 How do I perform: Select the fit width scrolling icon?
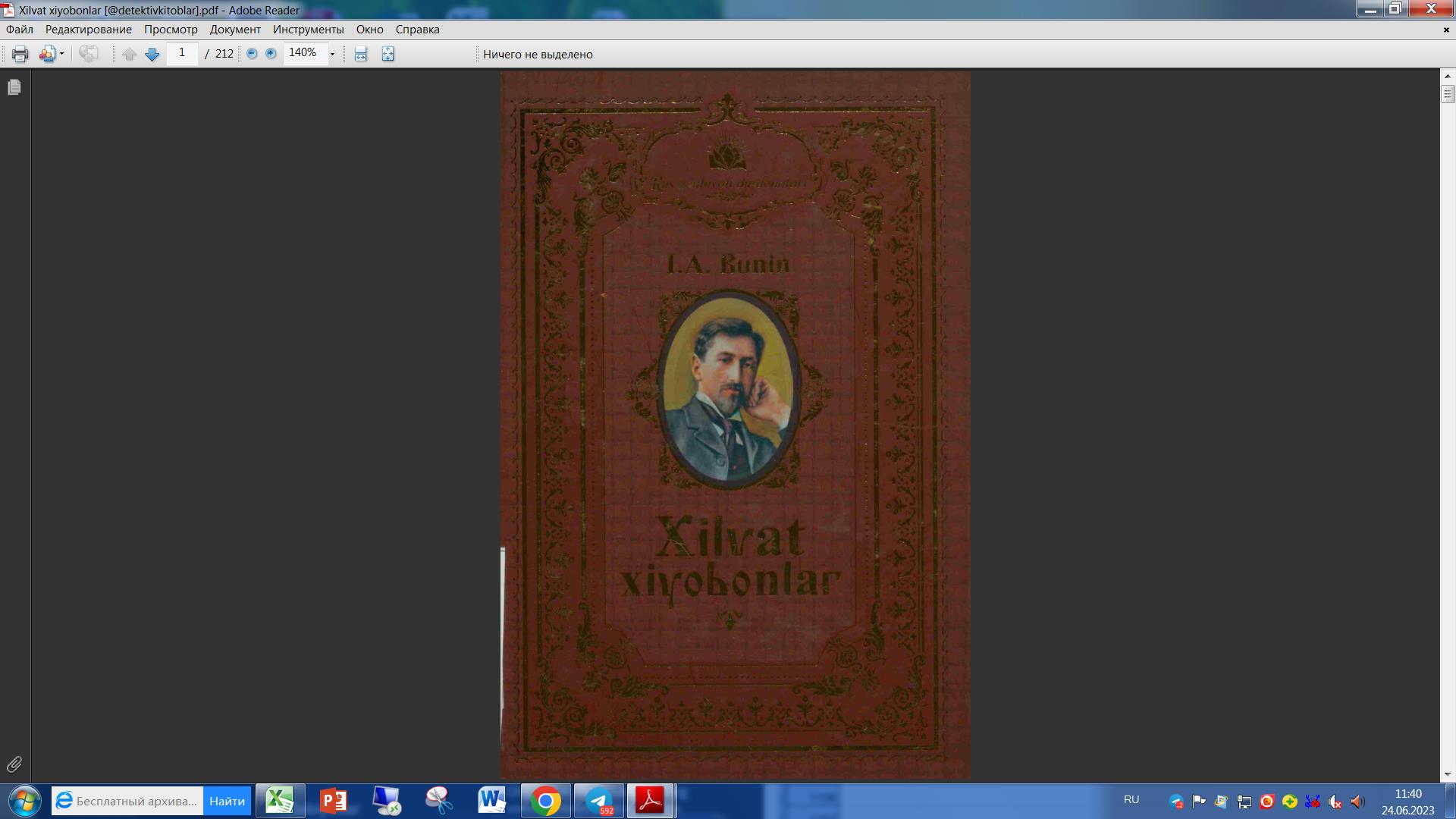(x=361, y=54)
